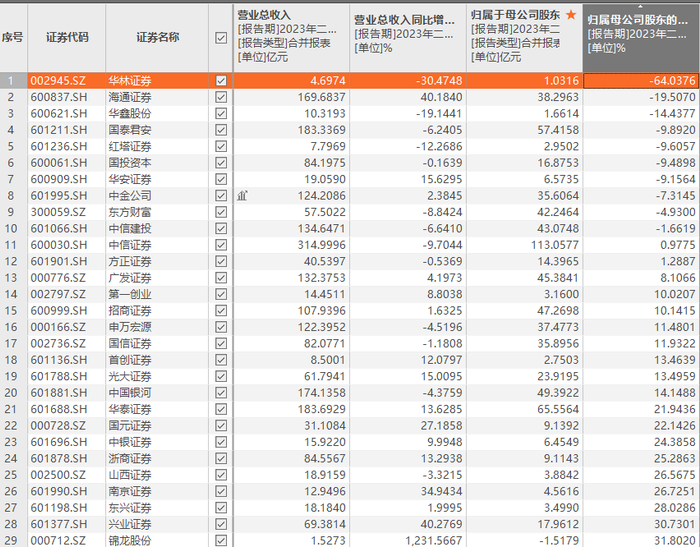
Task: Click row number 21
Action: (11, 409)
